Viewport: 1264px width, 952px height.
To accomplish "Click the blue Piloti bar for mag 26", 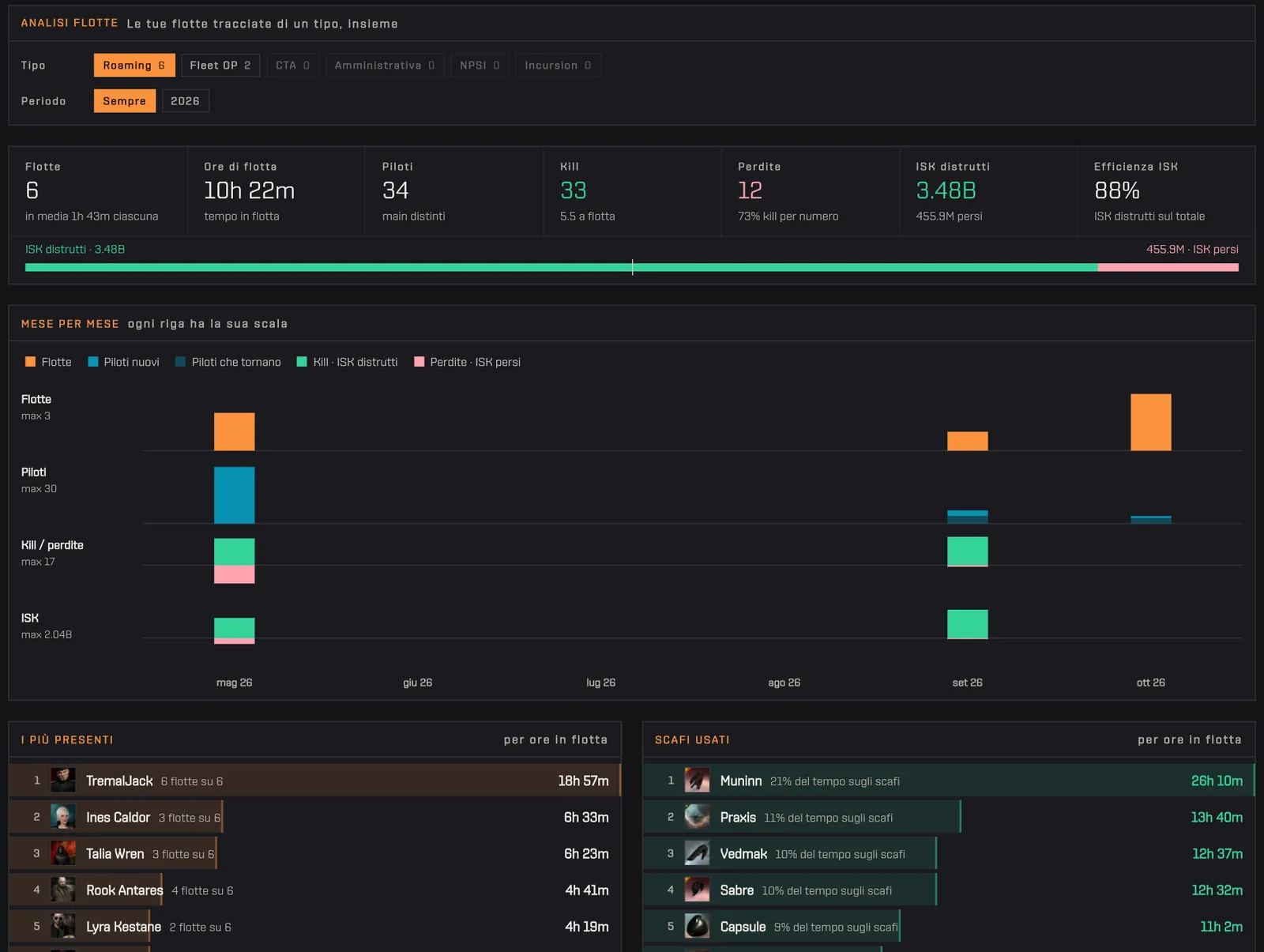I will [235, 495].
